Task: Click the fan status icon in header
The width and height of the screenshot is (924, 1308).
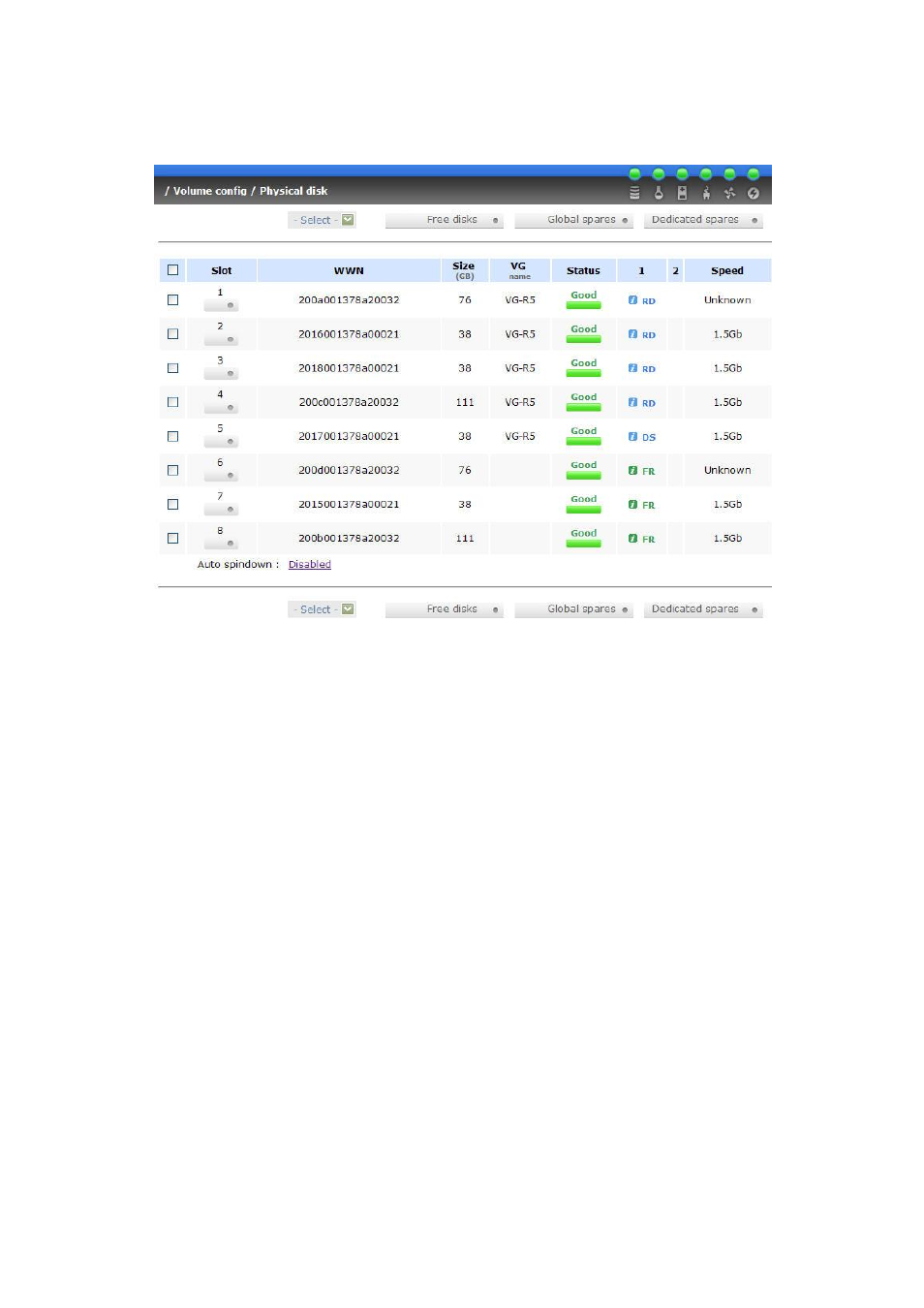Action: (729, 193)
